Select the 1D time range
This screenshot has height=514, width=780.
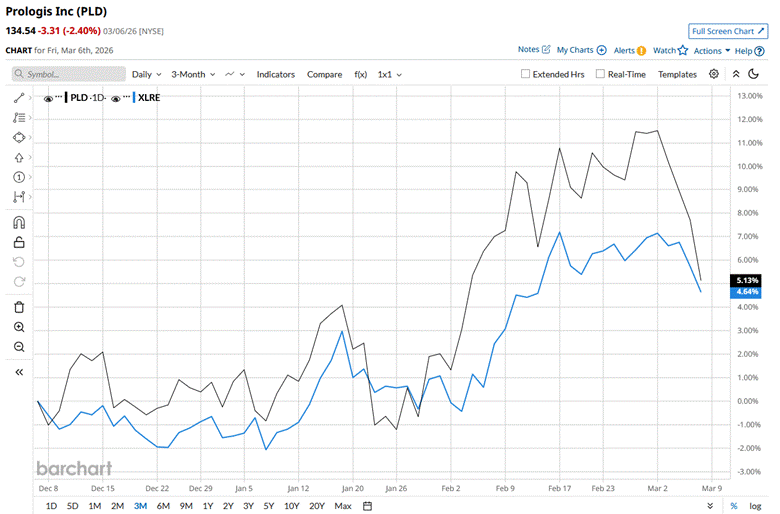click(51, 506)
